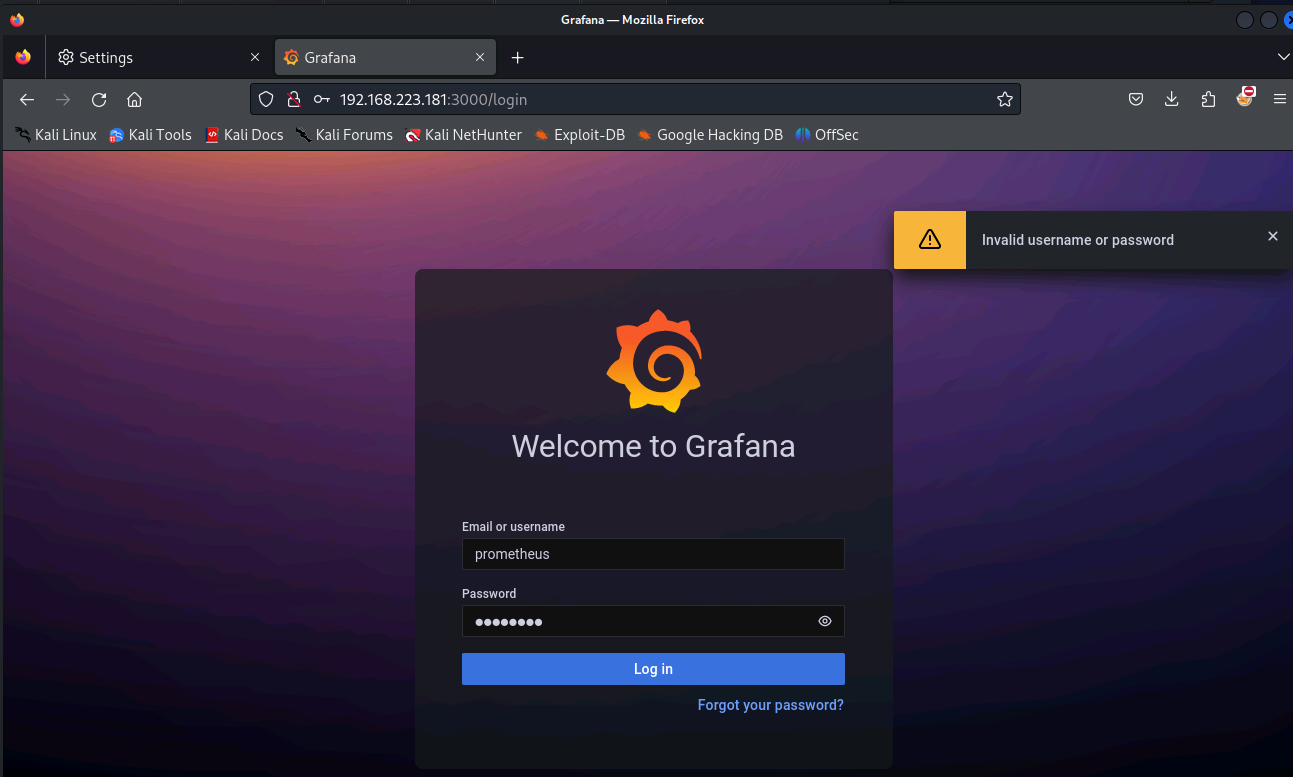This screenshot has height=777, width=1293.
Task: Open the Downloads panel
Action: [1172, 99]
